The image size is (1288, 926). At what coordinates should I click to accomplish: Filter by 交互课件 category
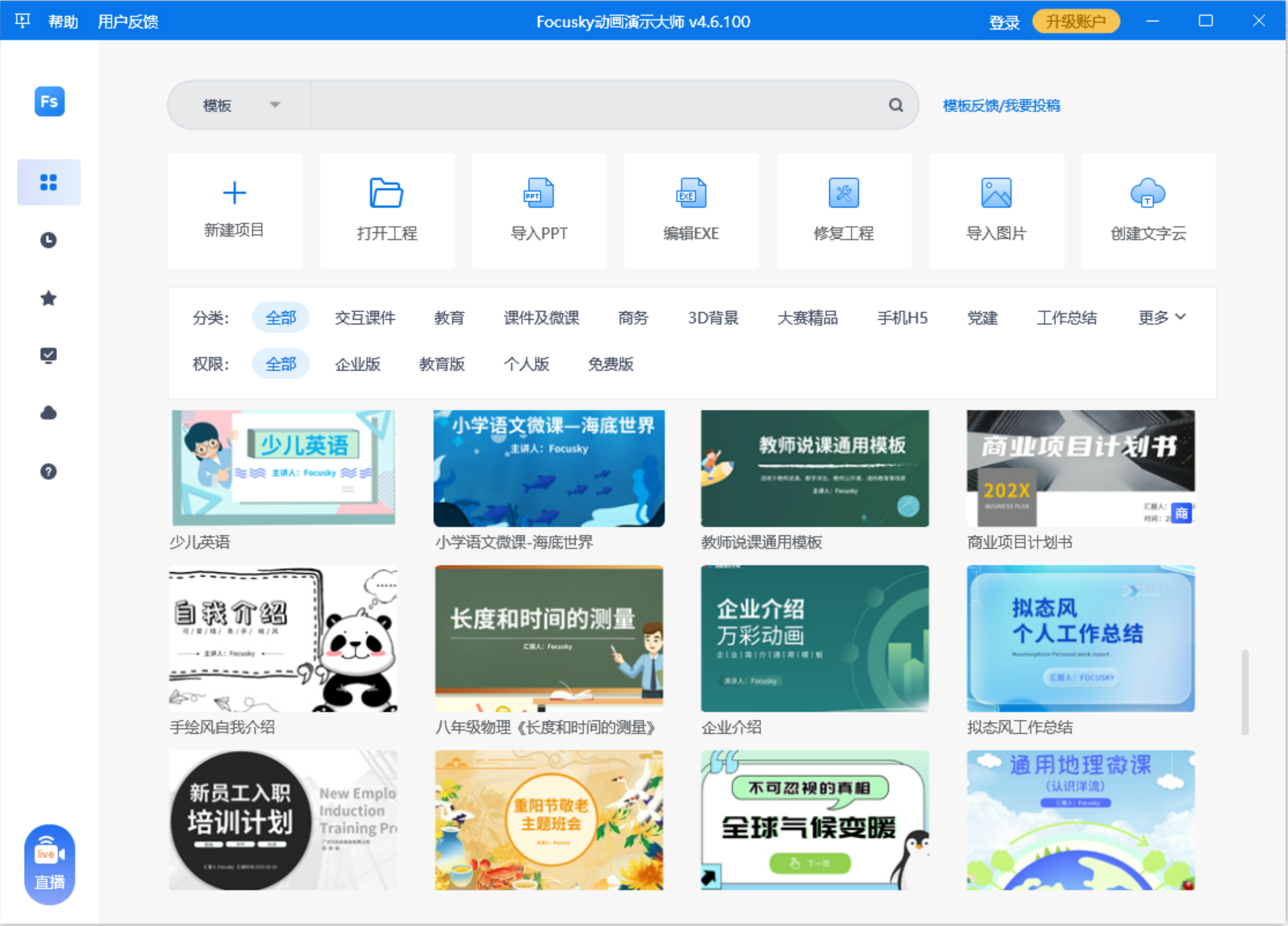[365, 318]
